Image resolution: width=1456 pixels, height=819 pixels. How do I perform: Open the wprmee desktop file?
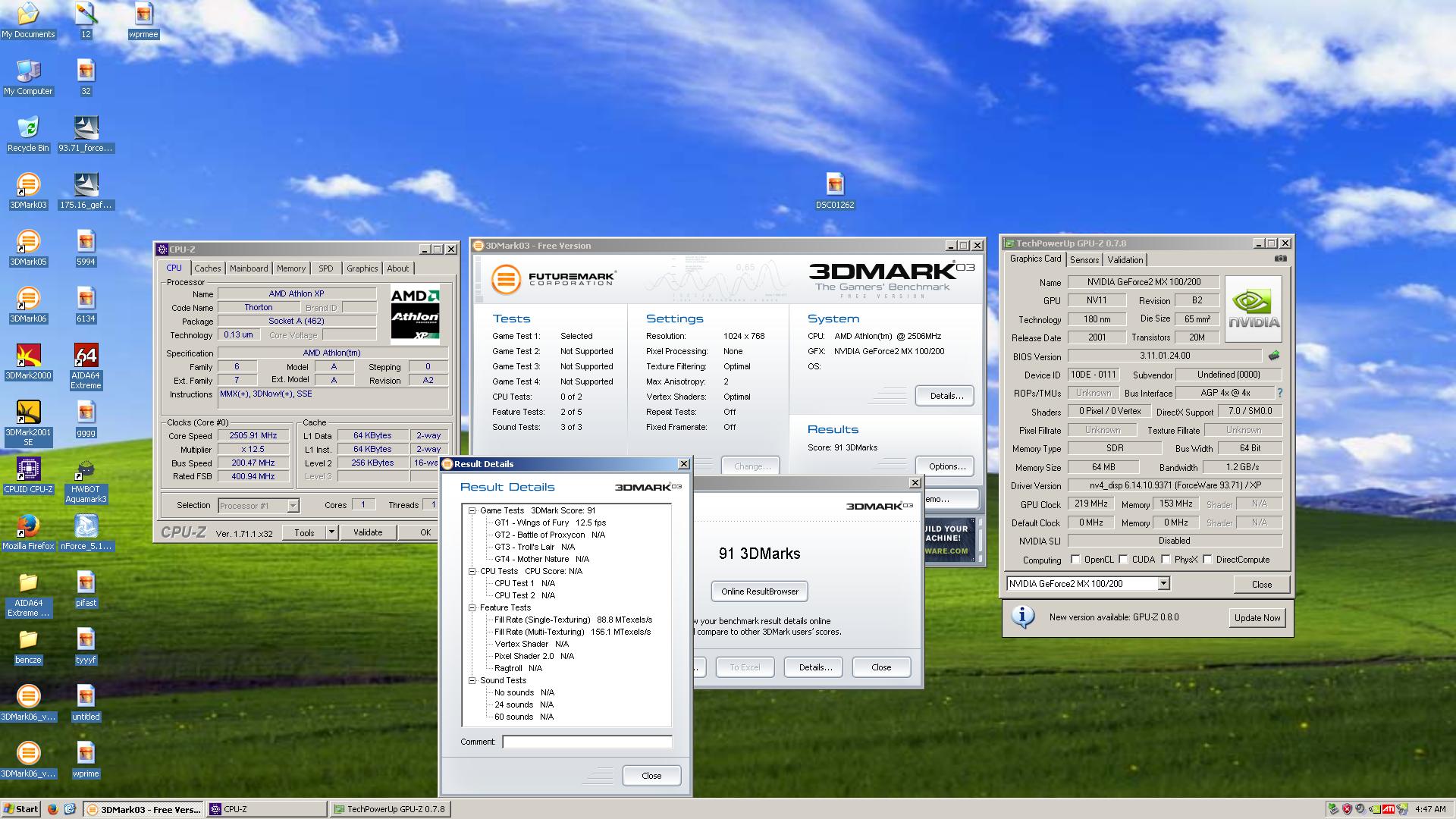[143, 20]
